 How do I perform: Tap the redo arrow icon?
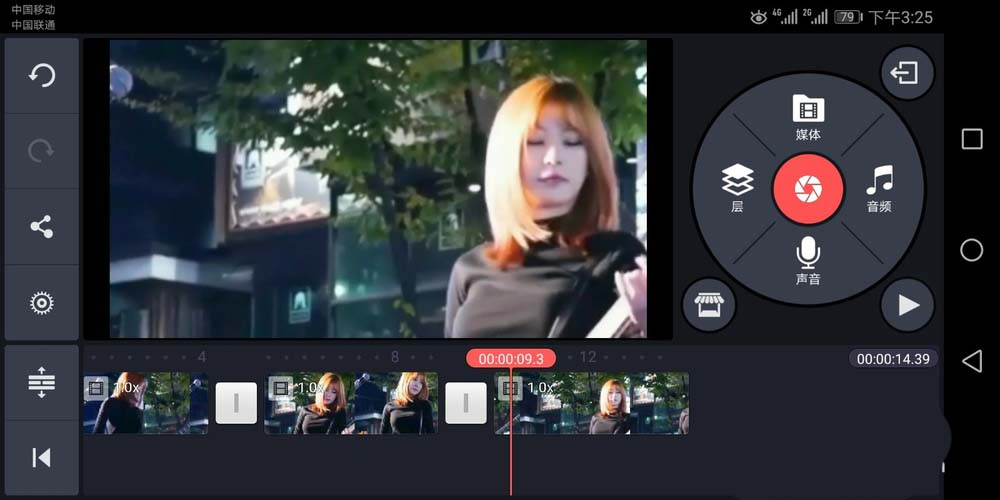coord(41,151)
